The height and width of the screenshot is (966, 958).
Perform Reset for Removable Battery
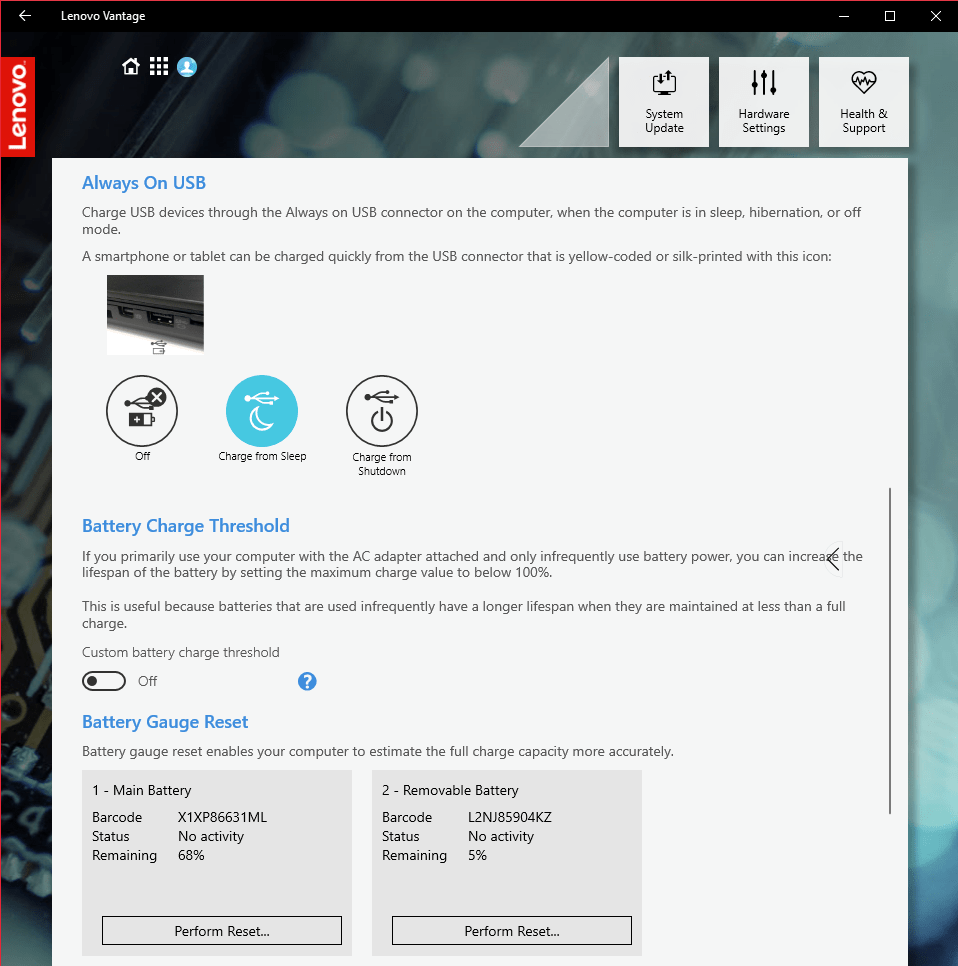512,931
